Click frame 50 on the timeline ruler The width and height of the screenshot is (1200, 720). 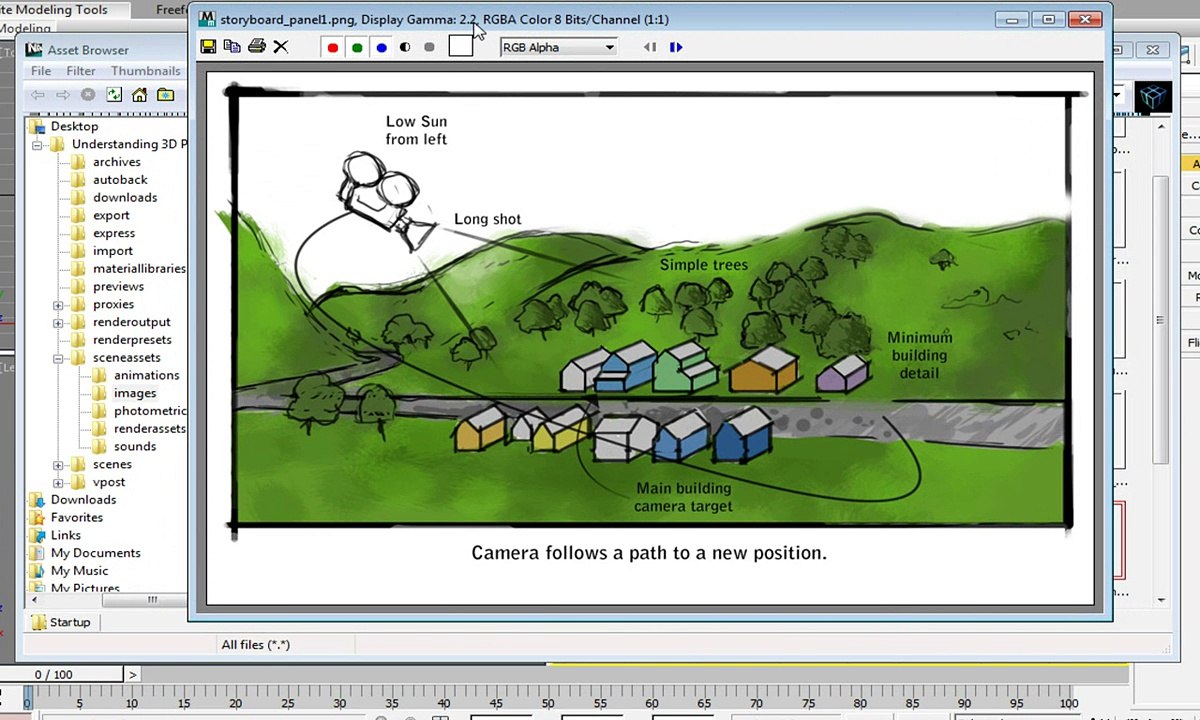tap(549, 703)
